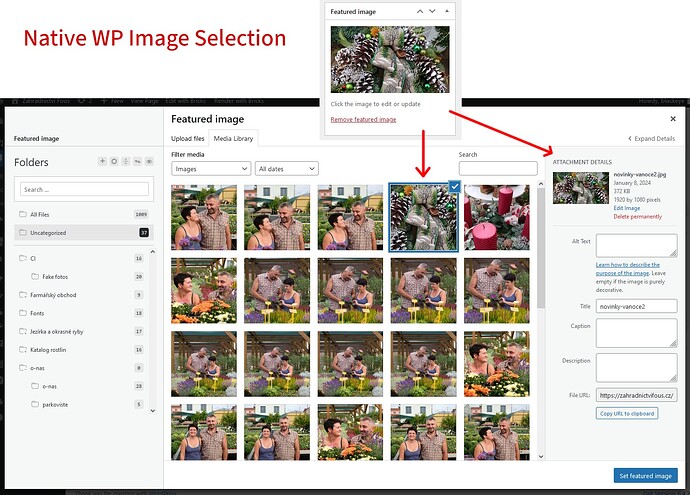Focus the folder Search field

[84, 189]
